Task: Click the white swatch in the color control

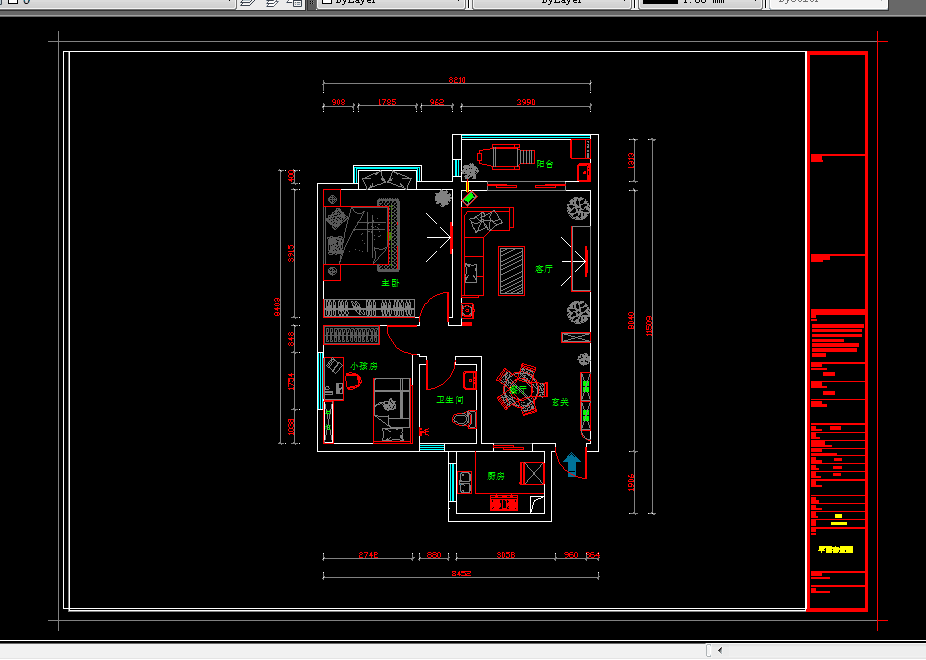Action: coord(325,3)
